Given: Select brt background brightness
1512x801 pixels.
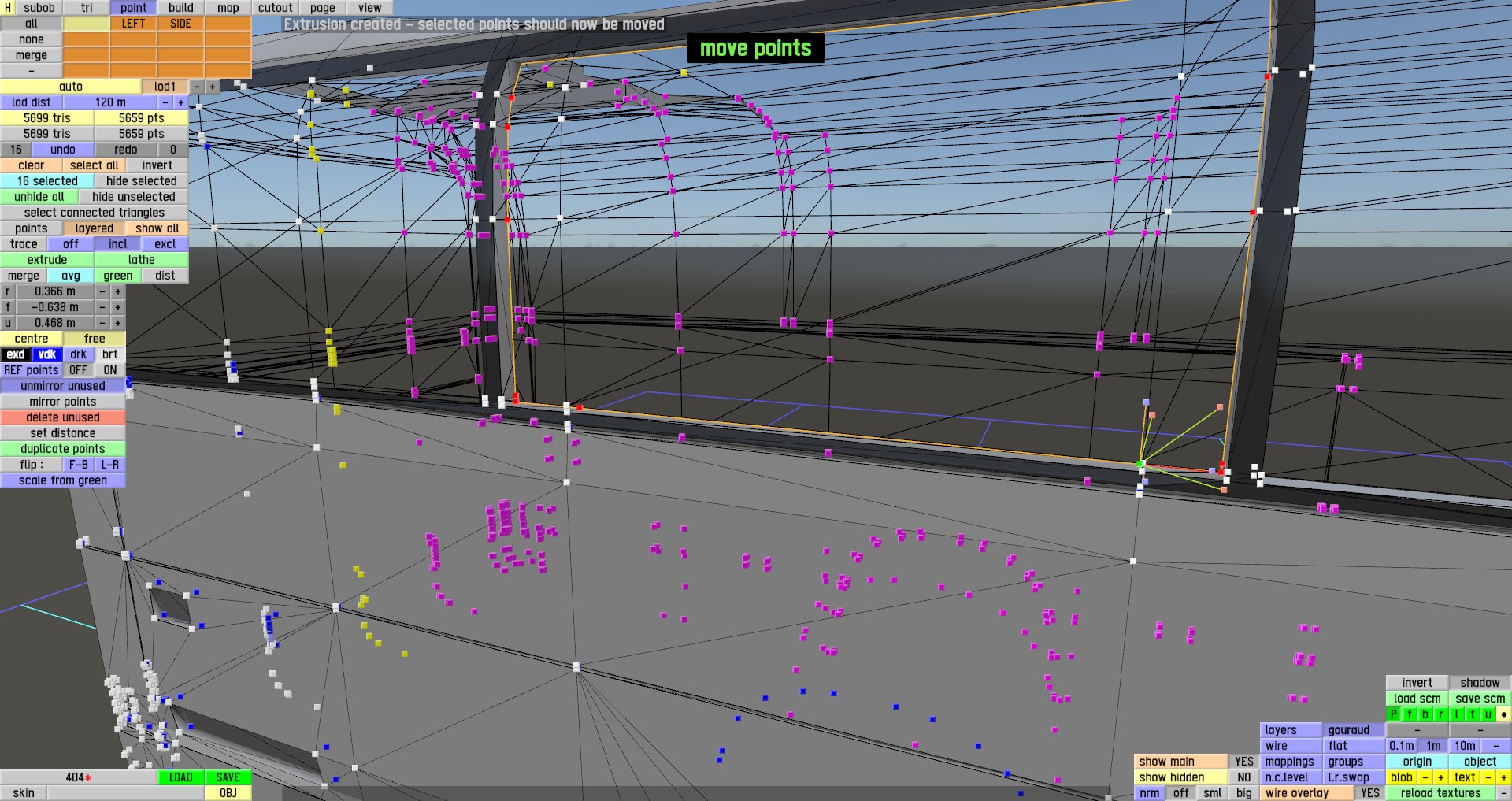Looking at the screenshot, I should [x=110, y=354].
